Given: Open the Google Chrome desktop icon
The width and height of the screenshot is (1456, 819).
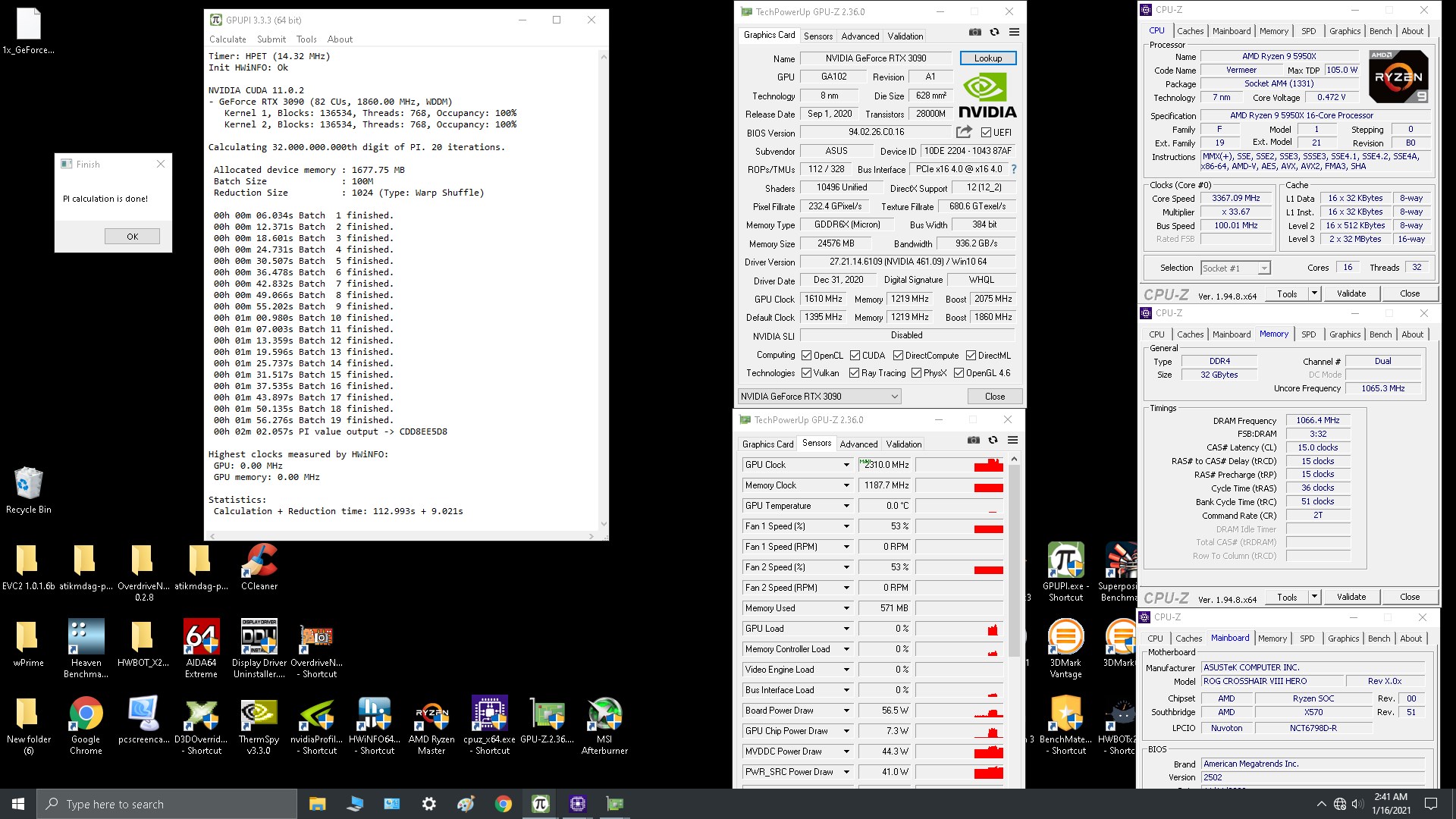Looking at the screenshot, I should 86,725.
